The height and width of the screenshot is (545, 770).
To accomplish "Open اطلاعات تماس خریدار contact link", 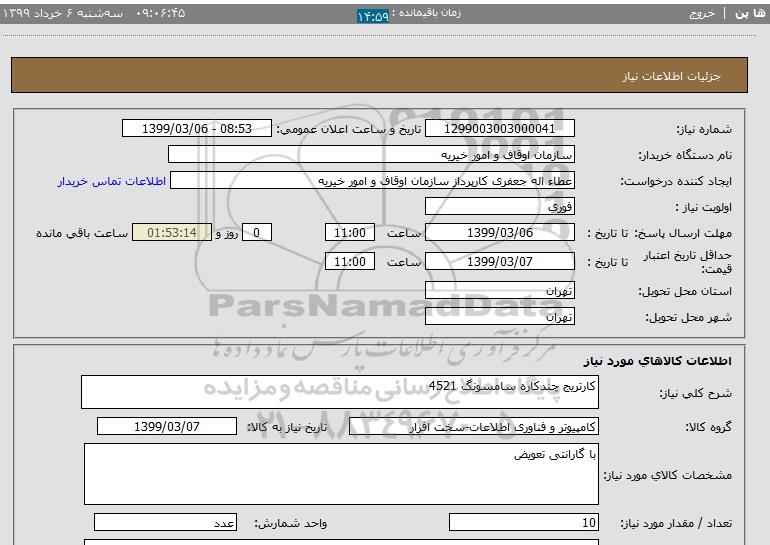I will (x=111, y=181).
